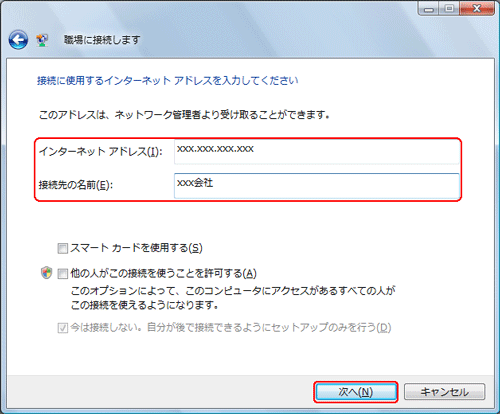
Task: Go back using the blue arrow button
Action: point(18,40)
